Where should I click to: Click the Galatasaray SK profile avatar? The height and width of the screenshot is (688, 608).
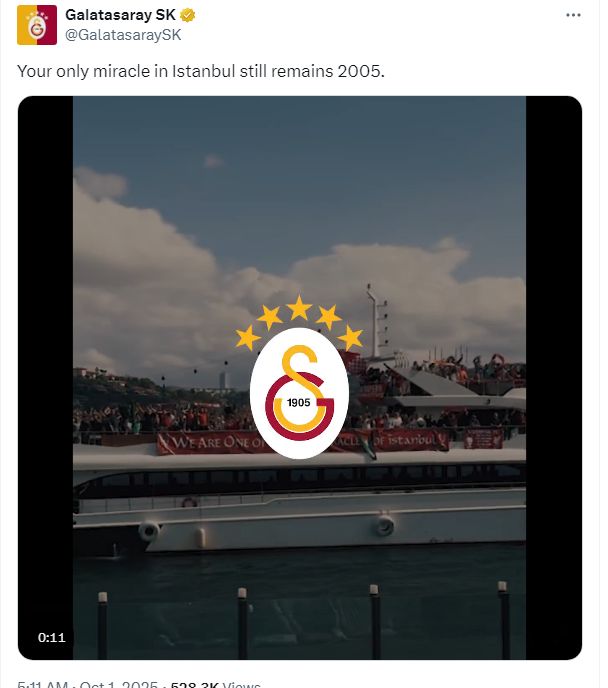[37, 25]
